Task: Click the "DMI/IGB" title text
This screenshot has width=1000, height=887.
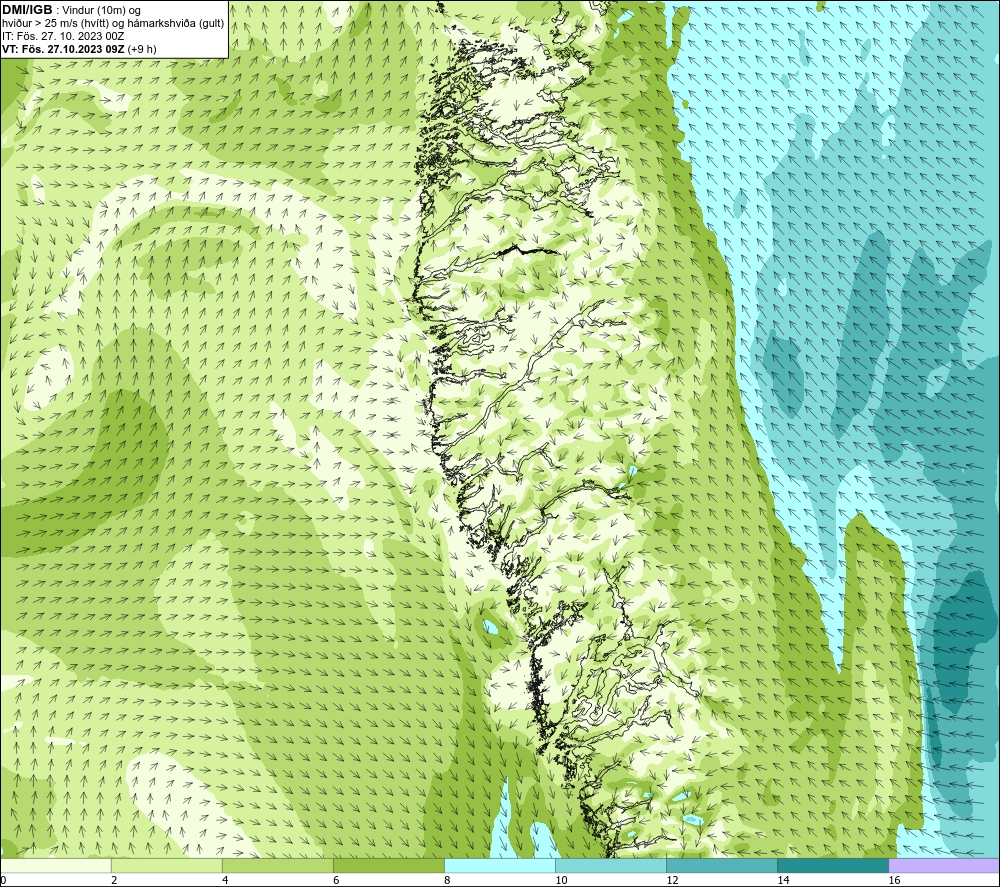Action: click(x=27, y=10)
